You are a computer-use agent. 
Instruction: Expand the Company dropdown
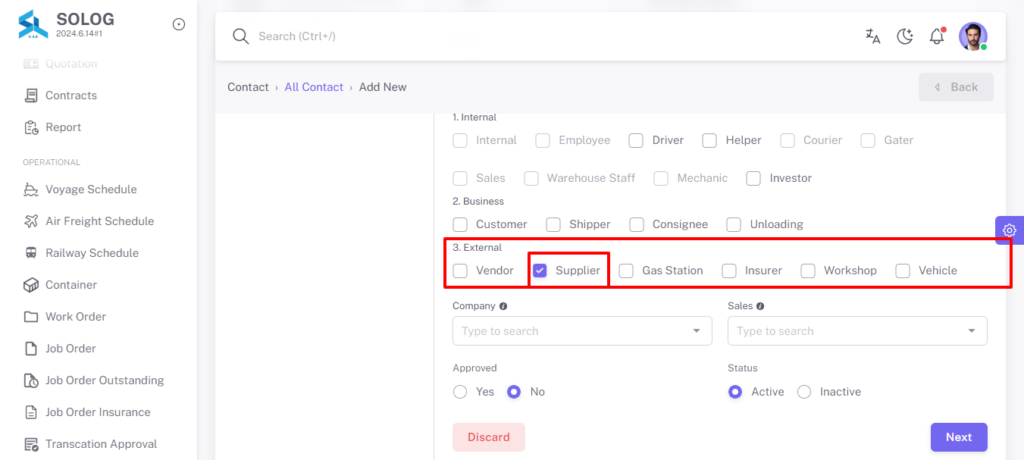click(x=582, y=331)
